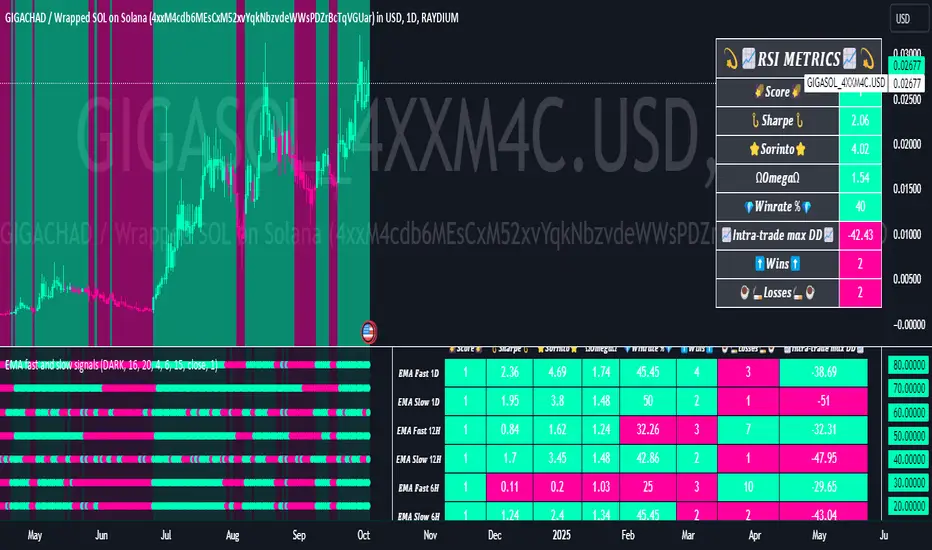Click the 0.02500 price axis label
Viewport: 932px width, 550px height.
pos(907,99)
